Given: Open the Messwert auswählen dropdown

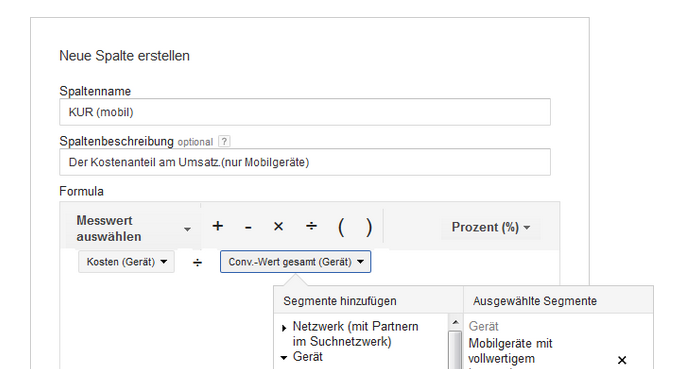Looking at the screenshot, I should pyautogui.click(x=133, y=228).
